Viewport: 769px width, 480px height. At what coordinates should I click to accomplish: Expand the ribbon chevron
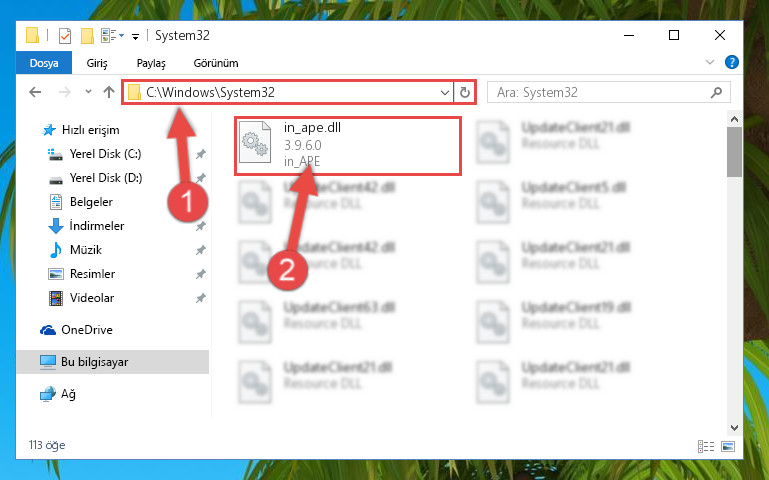709,62
